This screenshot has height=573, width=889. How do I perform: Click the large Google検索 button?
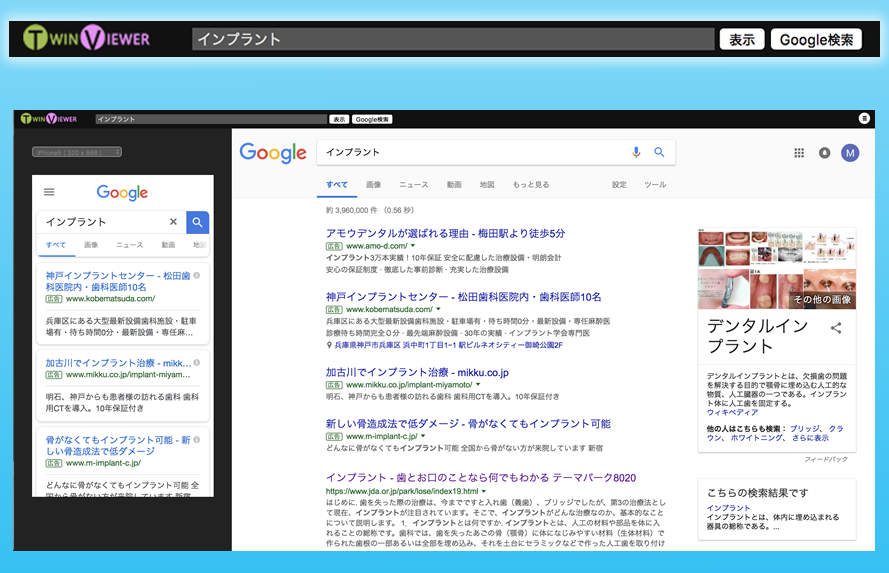point(816,40)
